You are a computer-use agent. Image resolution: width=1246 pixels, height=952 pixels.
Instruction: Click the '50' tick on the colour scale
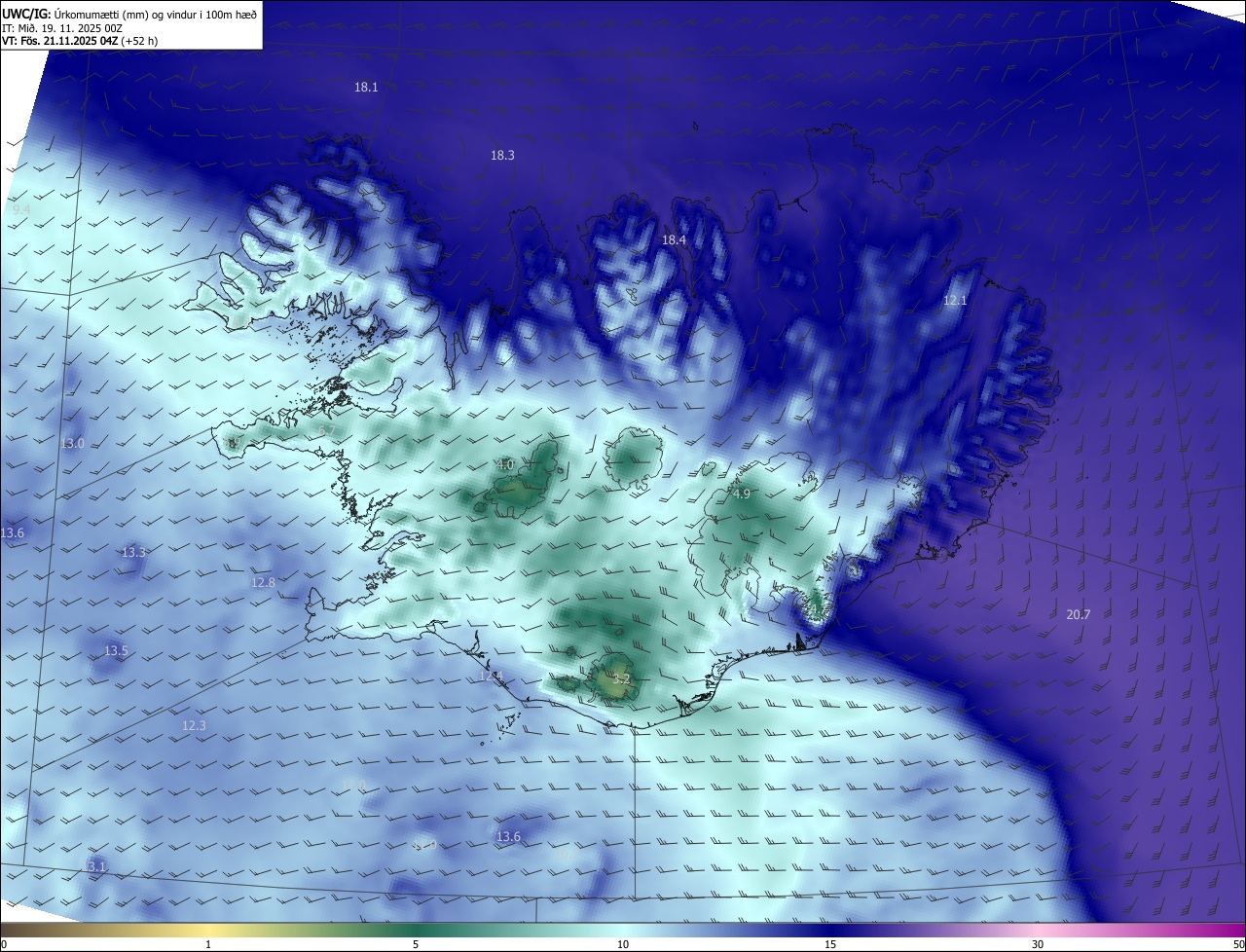point(1238,944)
